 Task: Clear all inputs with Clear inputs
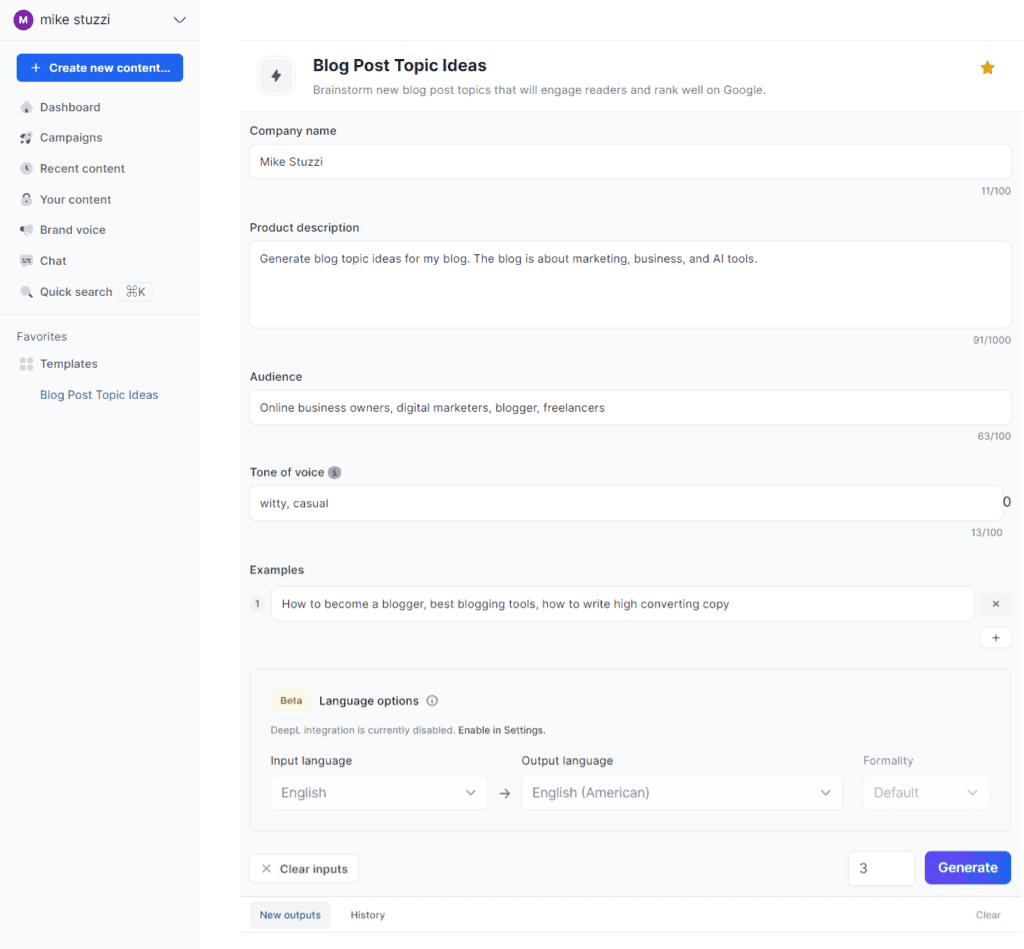pyautogui.click(x=303, y=868)
